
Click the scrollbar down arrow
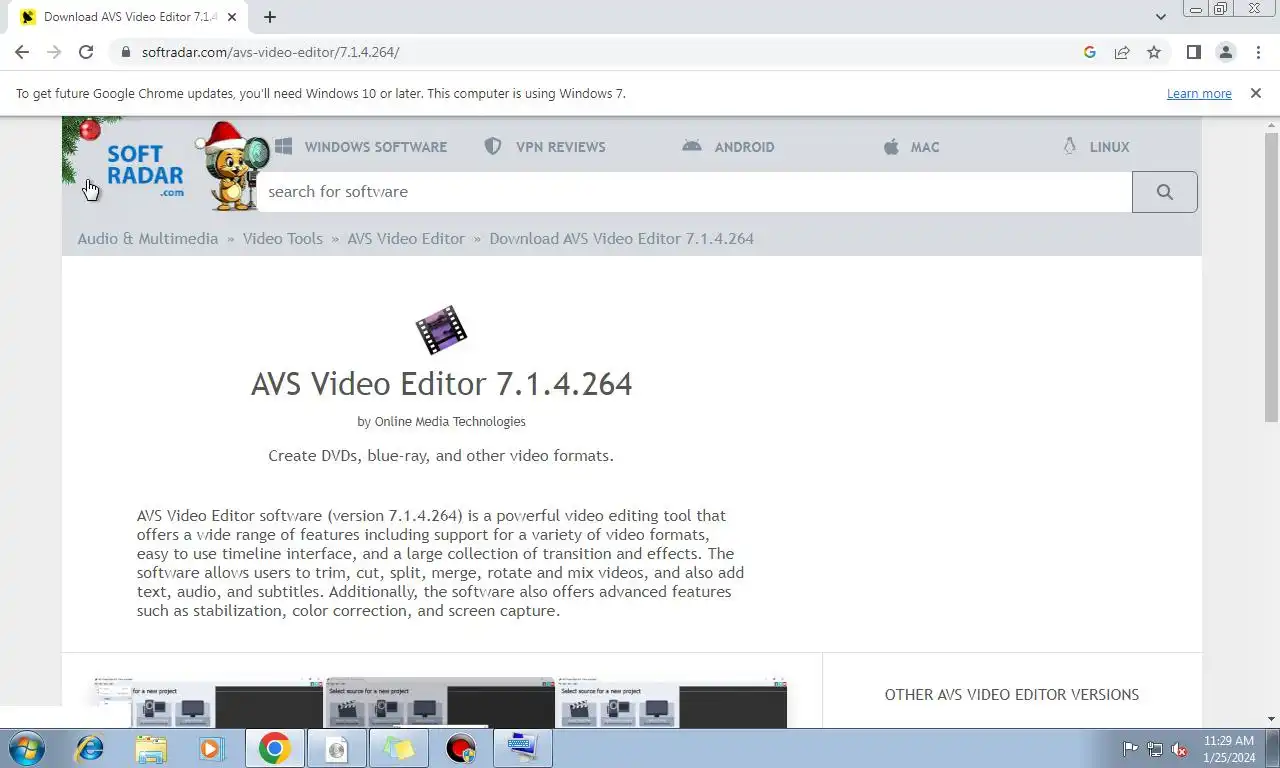coord(1271,718)
